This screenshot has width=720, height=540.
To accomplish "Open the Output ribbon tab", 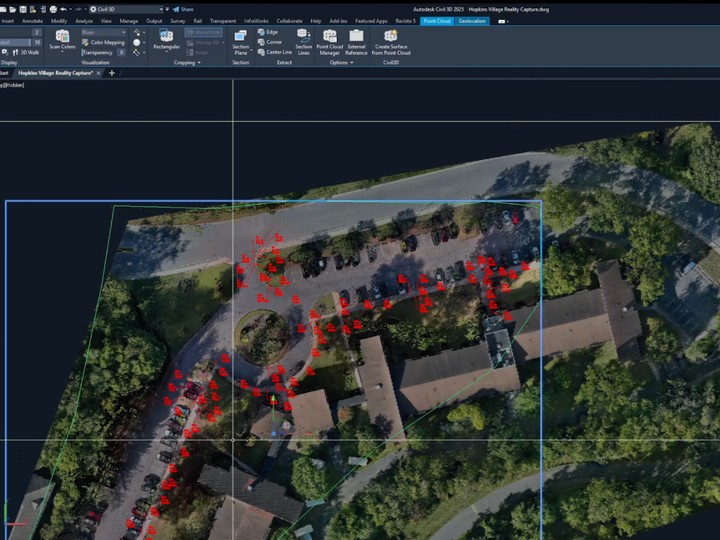I will tap(154, 21).
